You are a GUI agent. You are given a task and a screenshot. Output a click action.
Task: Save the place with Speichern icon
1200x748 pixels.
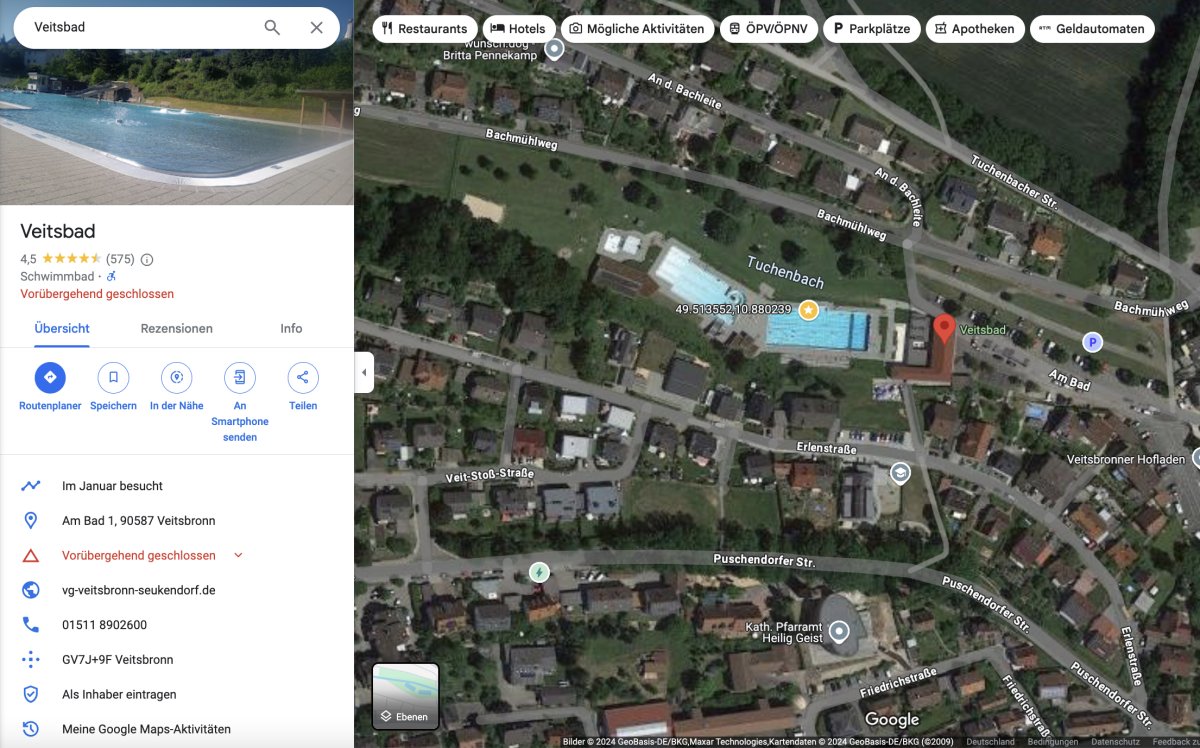(x=113, y=377)
